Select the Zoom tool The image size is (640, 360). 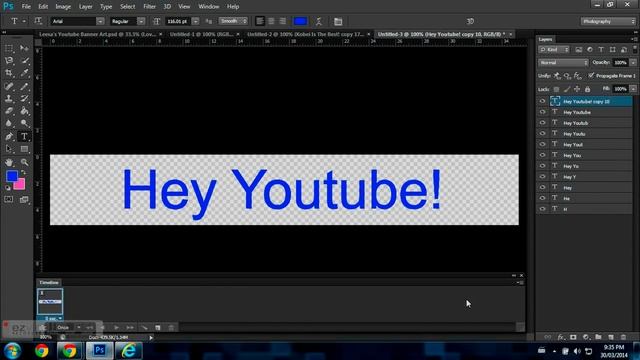coord(24,162)
